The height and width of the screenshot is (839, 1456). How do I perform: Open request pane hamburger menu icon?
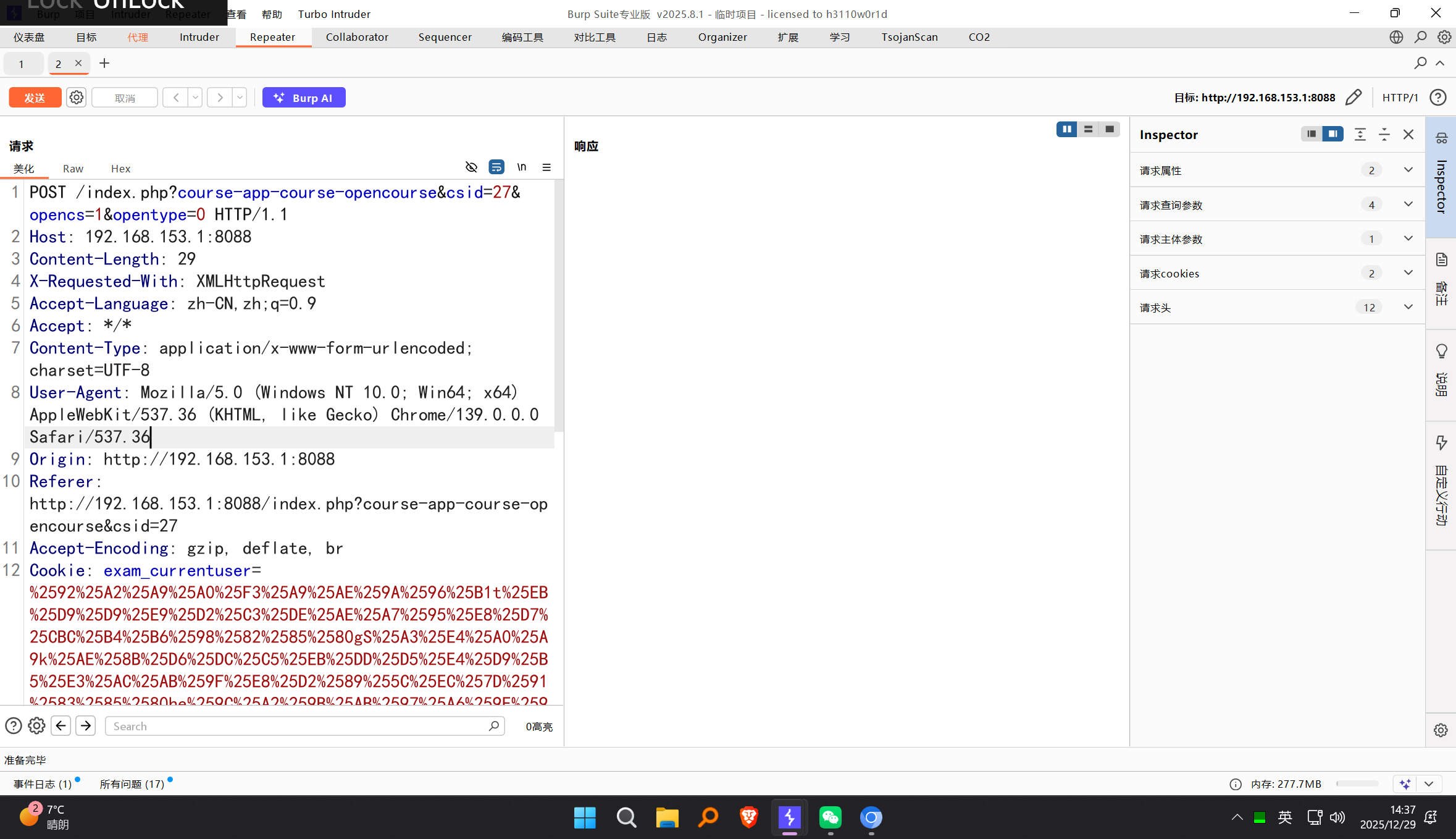(x=546, y=167)
